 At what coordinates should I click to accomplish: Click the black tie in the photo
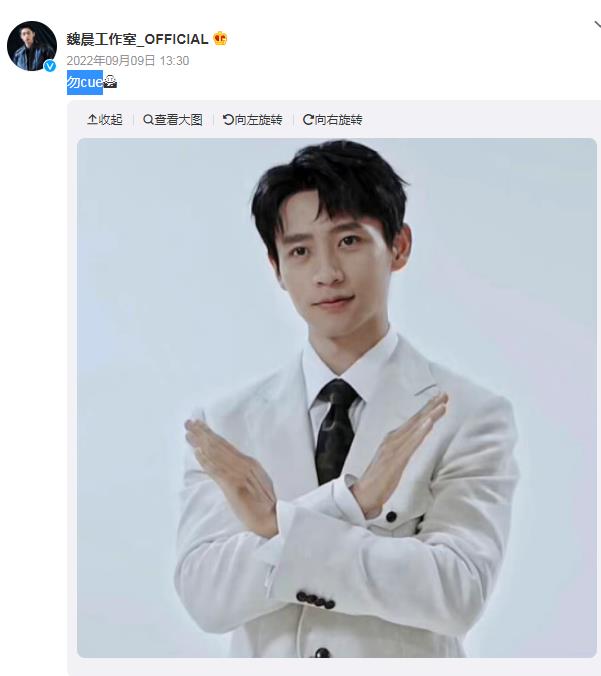coord(335,431)
